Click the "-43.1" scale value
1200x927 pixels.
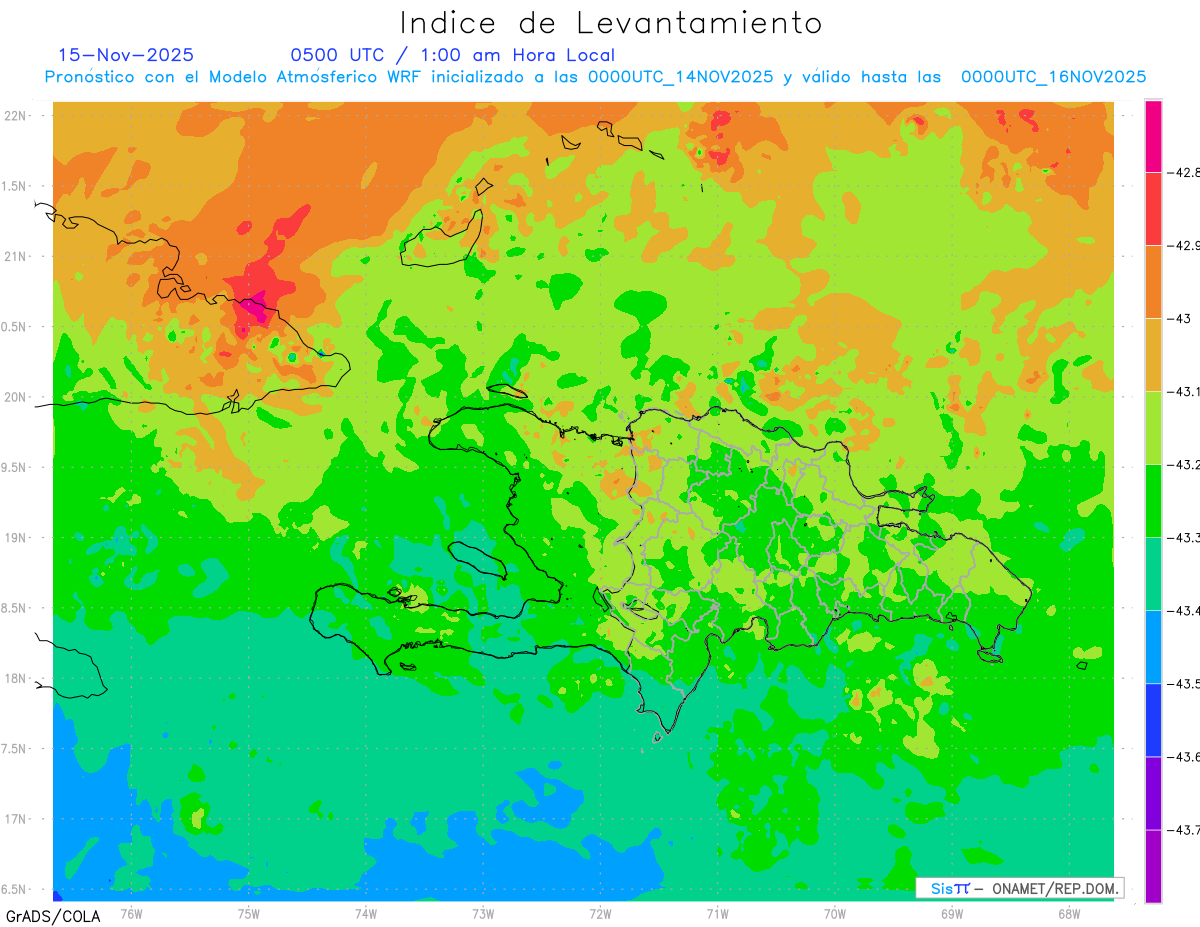click(x=1184, y=391)
